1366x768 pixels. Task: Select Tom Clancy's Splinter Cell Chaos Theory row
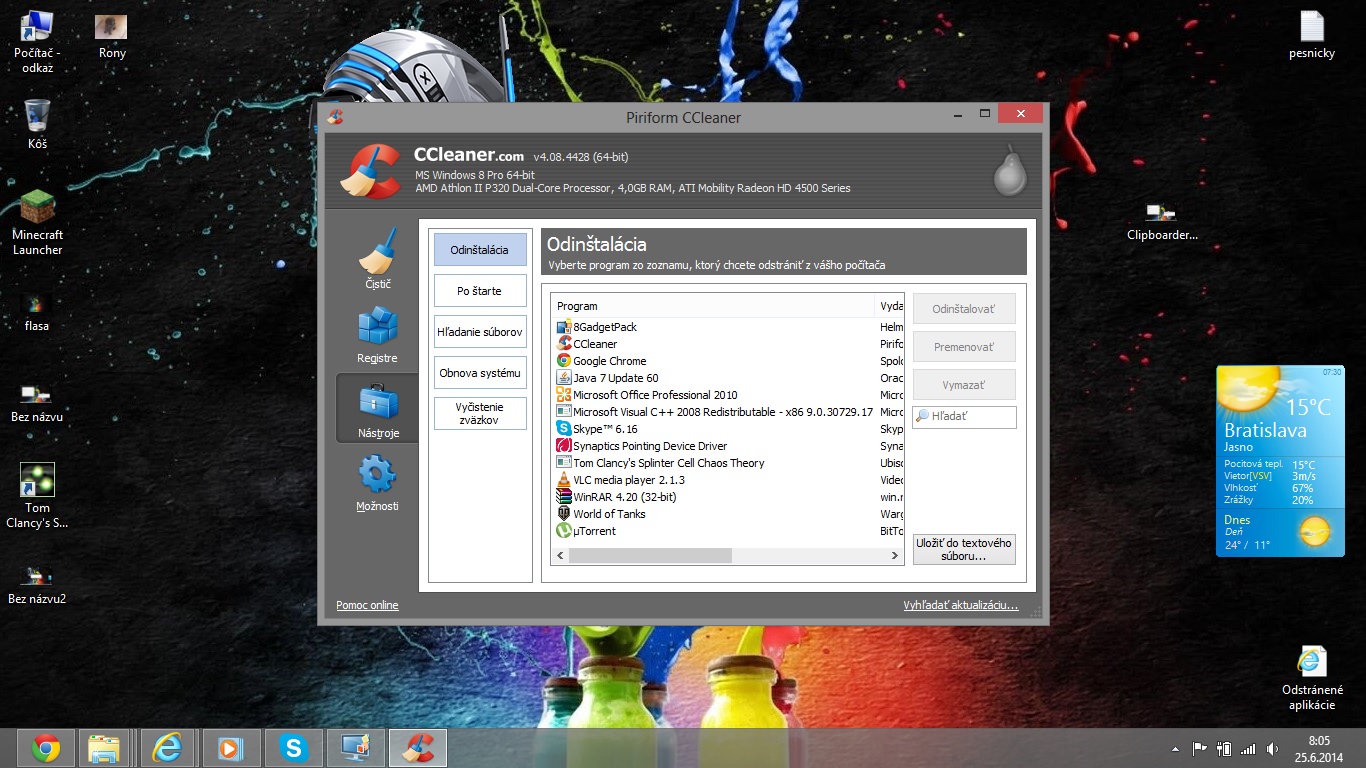(729, 463)
